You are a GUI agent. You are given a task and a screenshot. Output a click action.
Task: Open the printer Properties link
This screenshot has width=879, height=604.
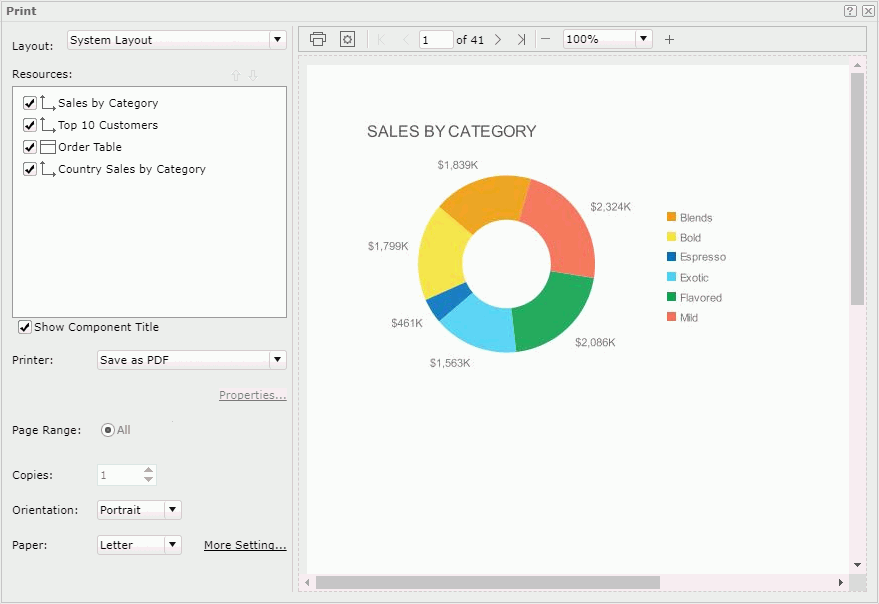[x=250, y=395]
